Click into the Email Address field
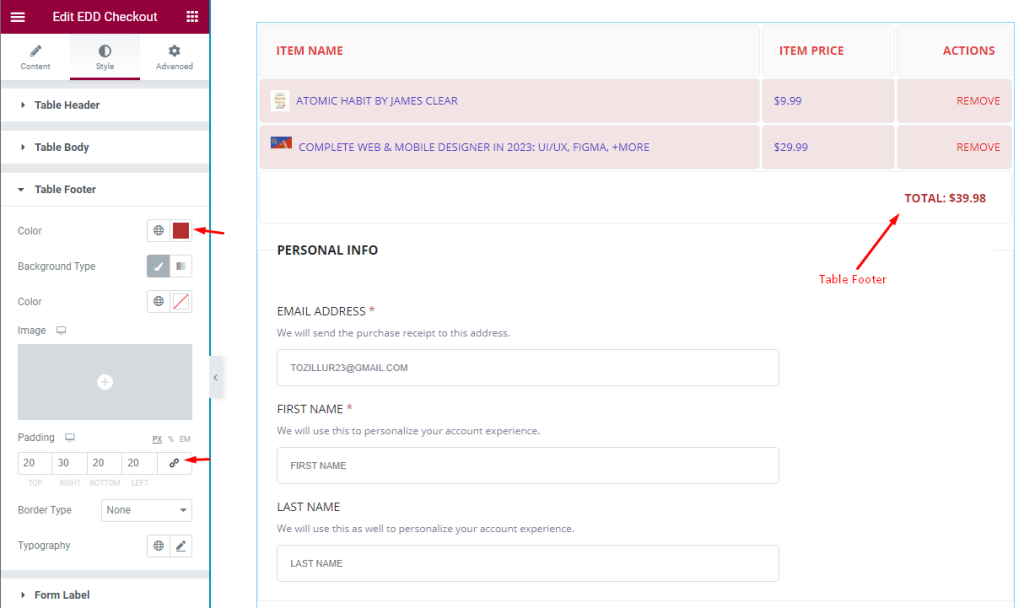This screenshot has height=608, width=1024. [x=528, y=368]
